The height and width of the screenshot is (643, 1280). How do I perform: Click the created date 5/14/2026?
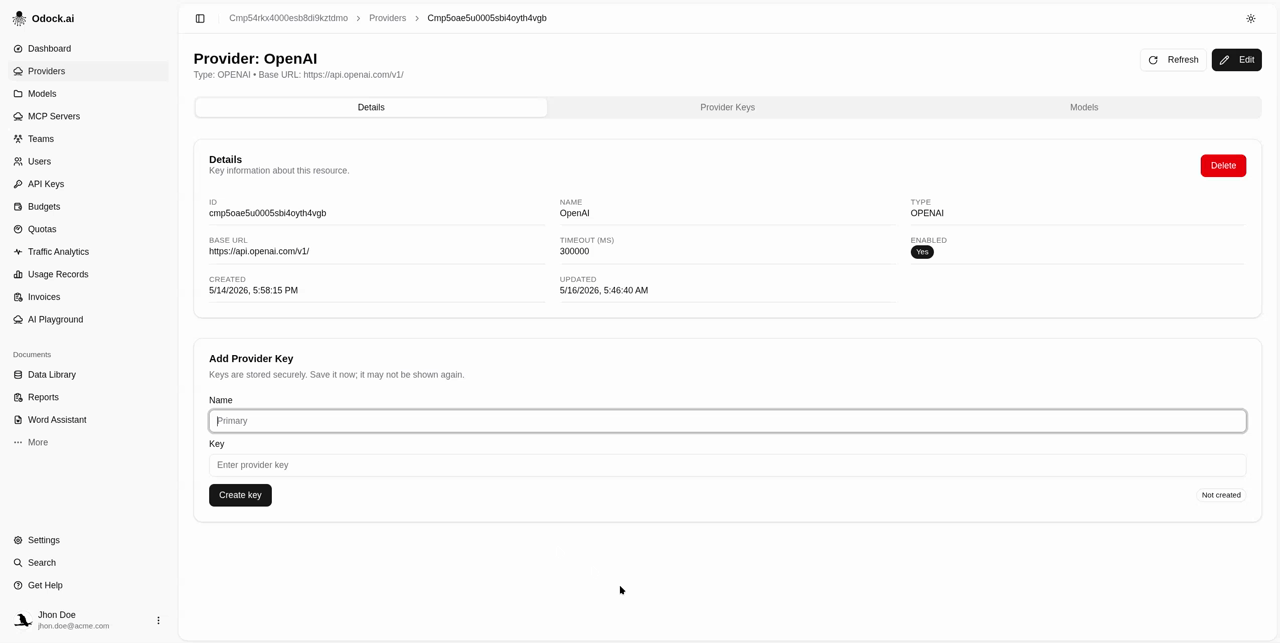pyautogui.click(x=253, y=290)
